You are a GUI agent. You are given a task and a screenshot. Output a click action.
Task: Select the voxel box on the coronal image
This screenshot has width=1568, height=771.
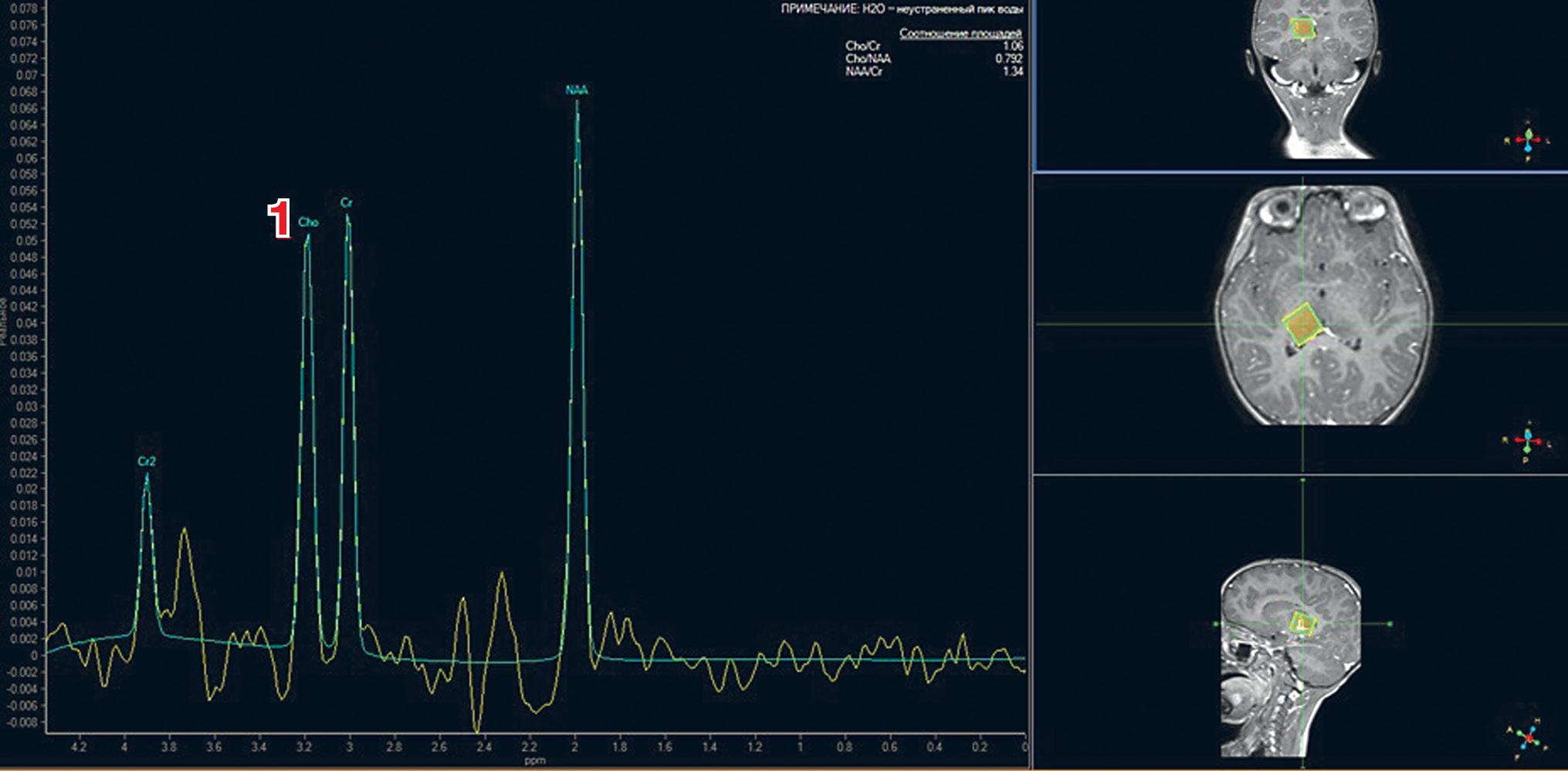pyautogui.click(x=1302, y=29)
